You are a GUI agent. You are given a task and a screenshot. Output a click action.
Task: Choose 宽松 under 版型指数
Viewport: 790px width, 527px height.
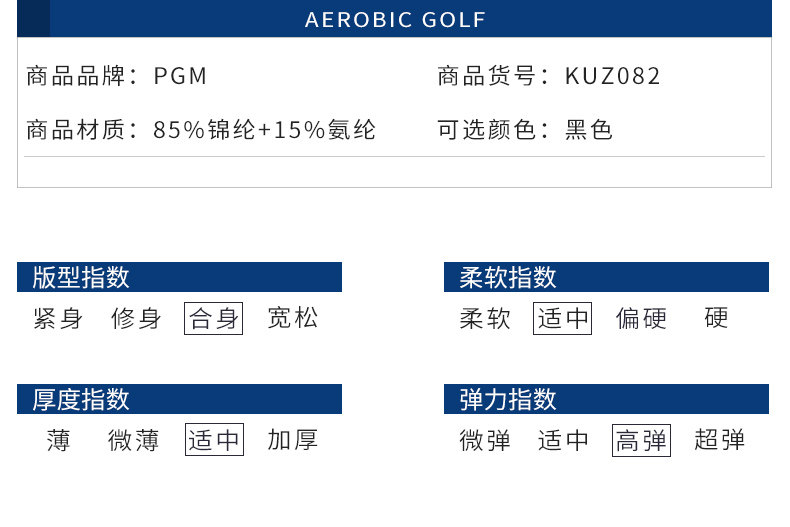pyautogui.click(x=293, y=319)
